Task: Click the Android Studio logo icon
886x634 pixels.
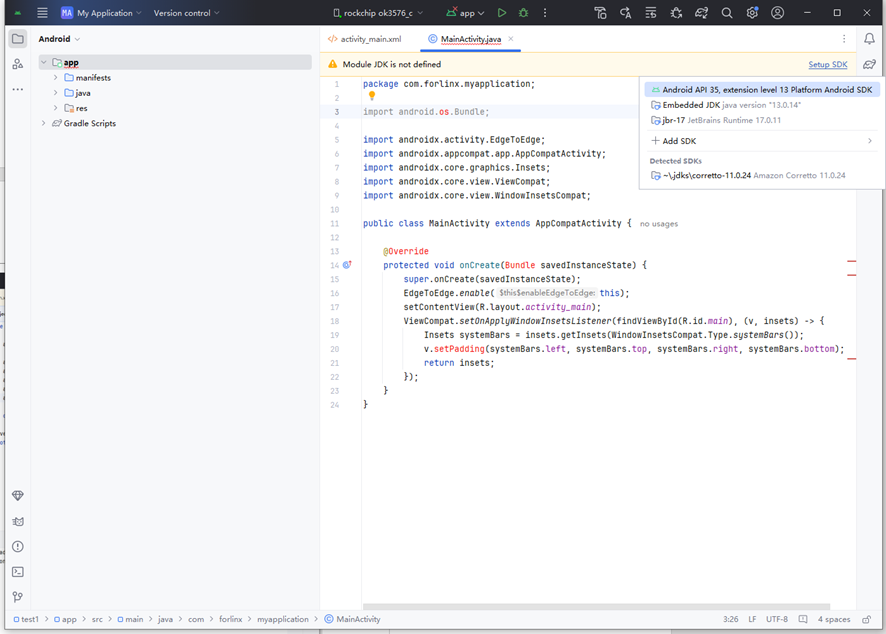Action: pyautogui.click(x=18, y=13)
